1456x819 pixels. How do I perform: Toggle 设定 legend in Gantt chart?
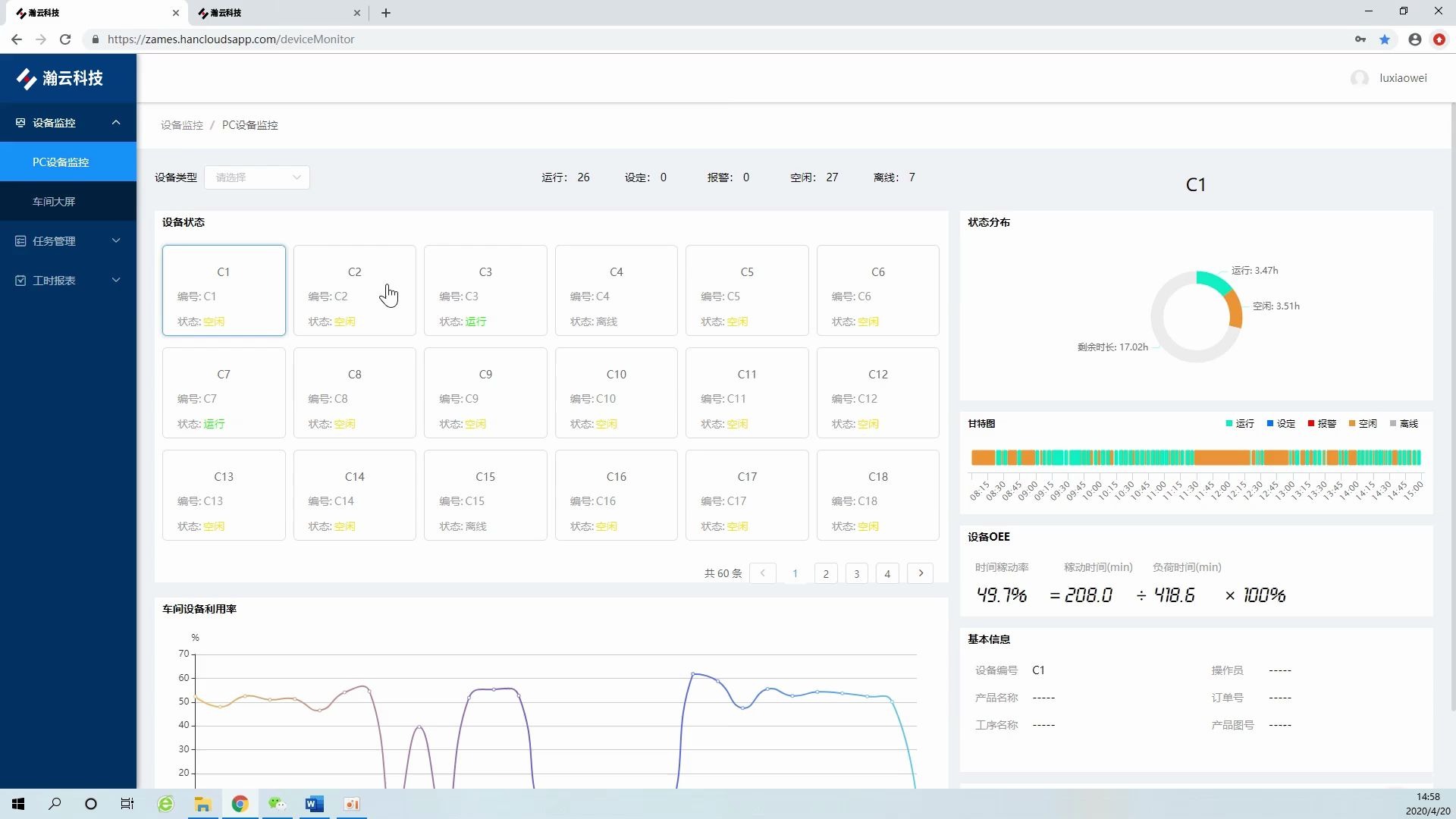(x=1281, y=424)
